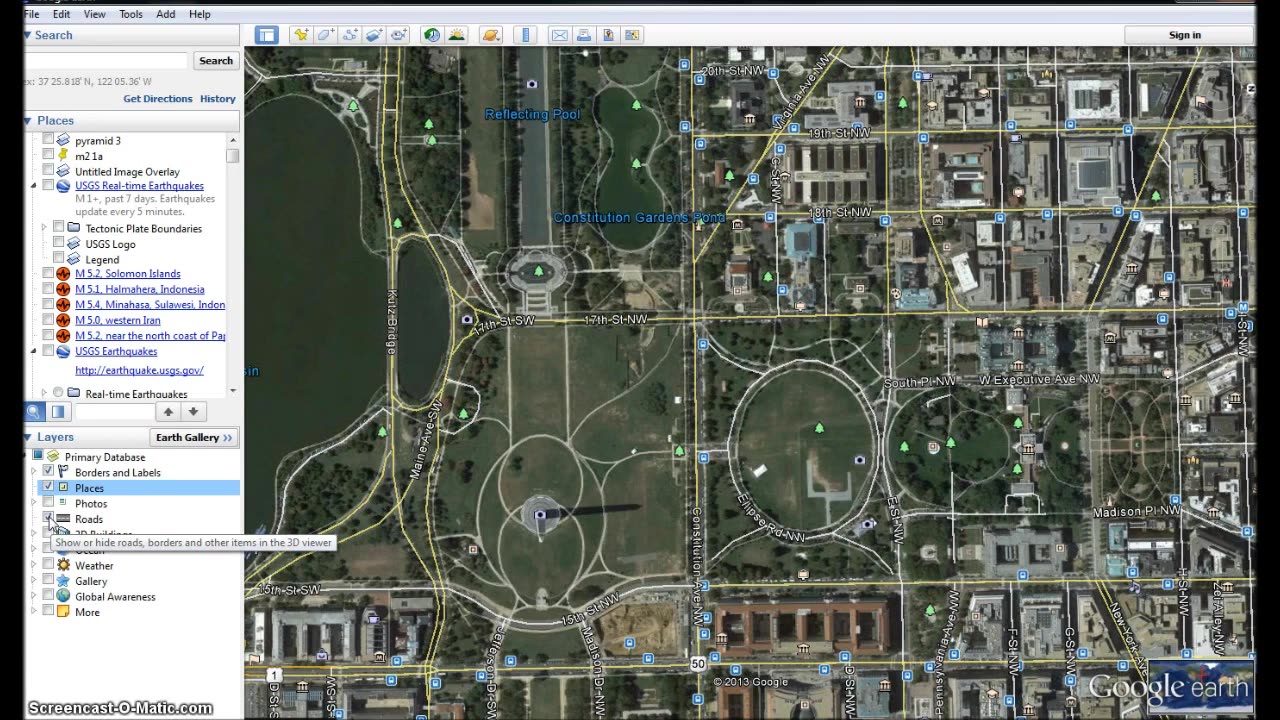Open the Earth Gallery button

tap(194, 437)
